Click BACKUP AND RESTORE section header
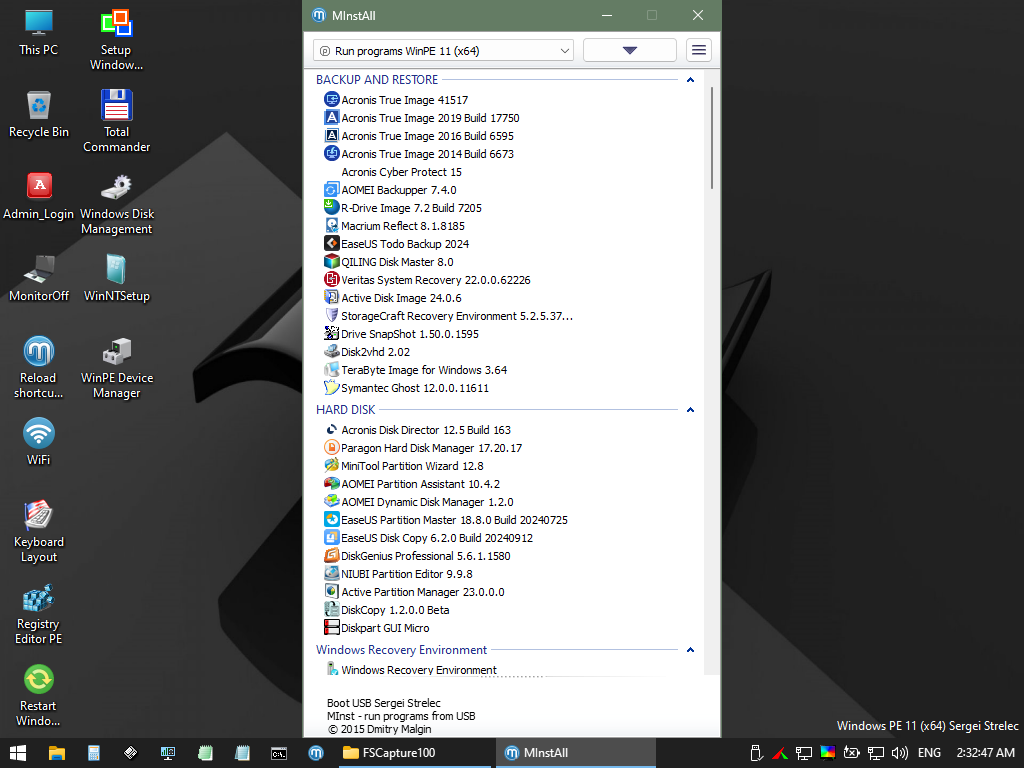This screenshot has width=1024, height=768. point(377,80)
